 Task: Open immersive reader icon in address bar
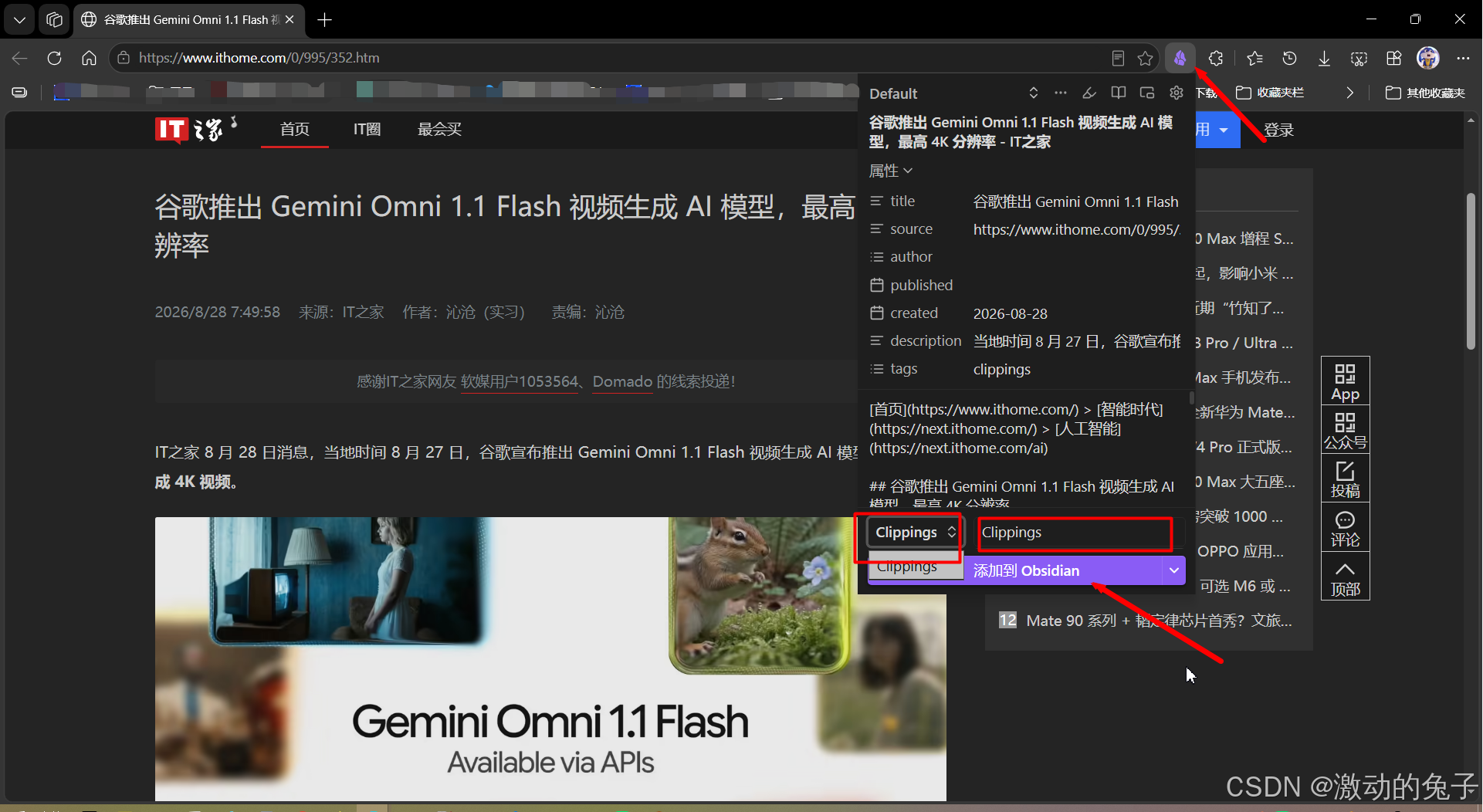[1117, 58]
